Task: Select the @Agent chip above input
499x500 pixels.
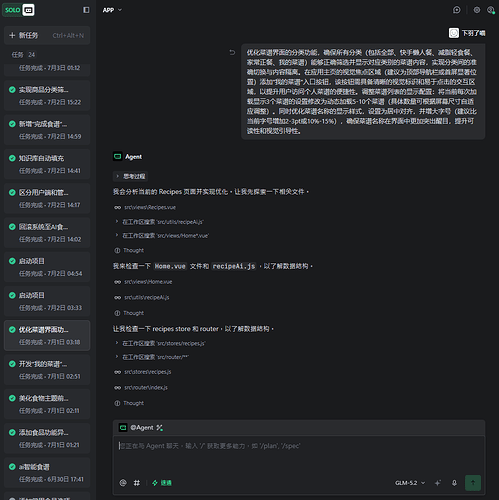Action: [137, 428]
